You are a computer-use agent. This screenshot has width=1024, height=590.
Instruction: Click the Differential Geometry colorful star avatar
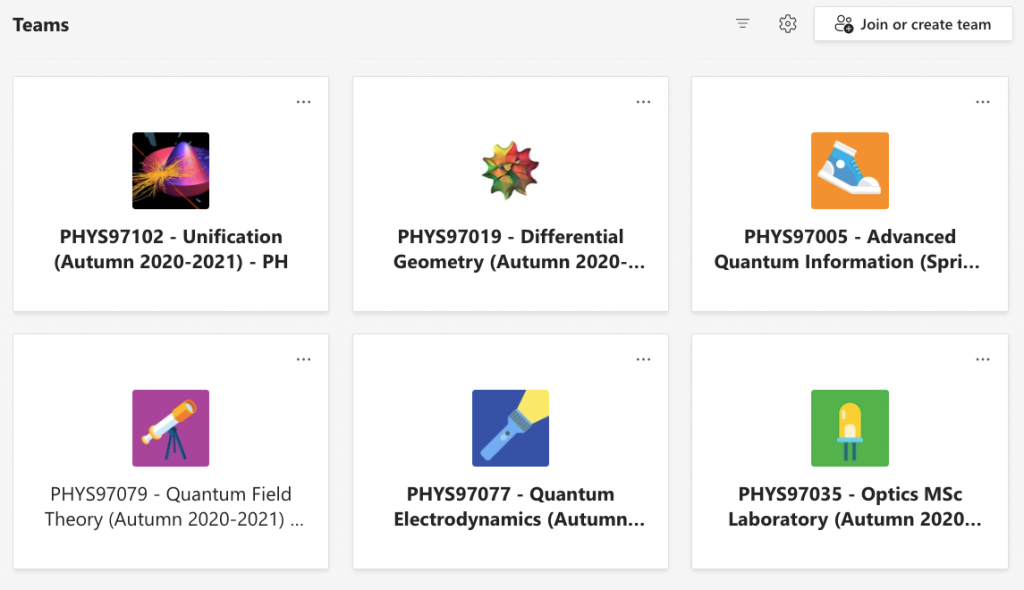[x=510, y=171]
